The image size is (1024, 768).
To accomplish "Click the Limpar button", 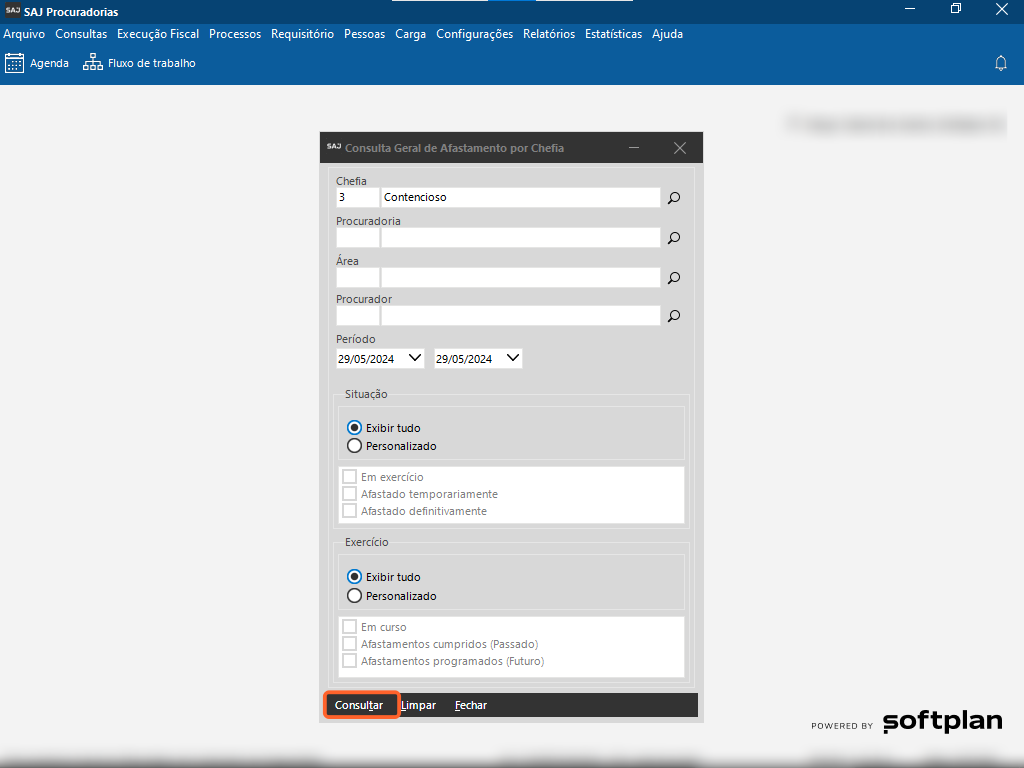I will [418, 705].
